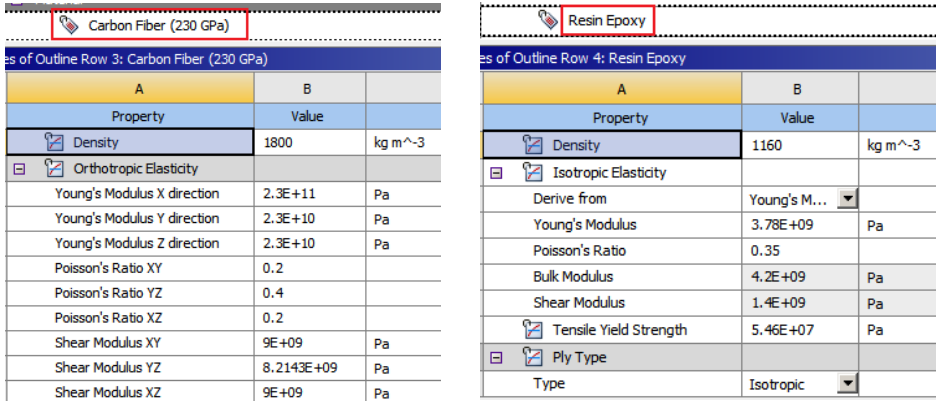The height and width of the screenshot is (405, 942).
Task: Click the Resin Epoxy material tag icon
Action: tap(548, 20)
